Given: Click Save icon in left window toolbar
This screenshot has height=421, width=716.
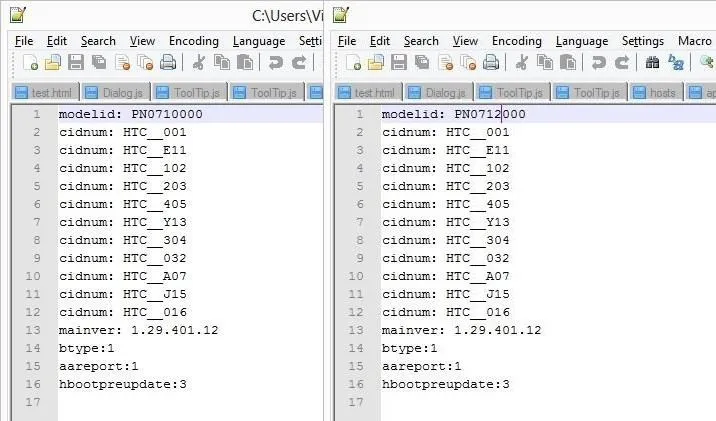Looking at the screenshot, I should coord(76,62).
